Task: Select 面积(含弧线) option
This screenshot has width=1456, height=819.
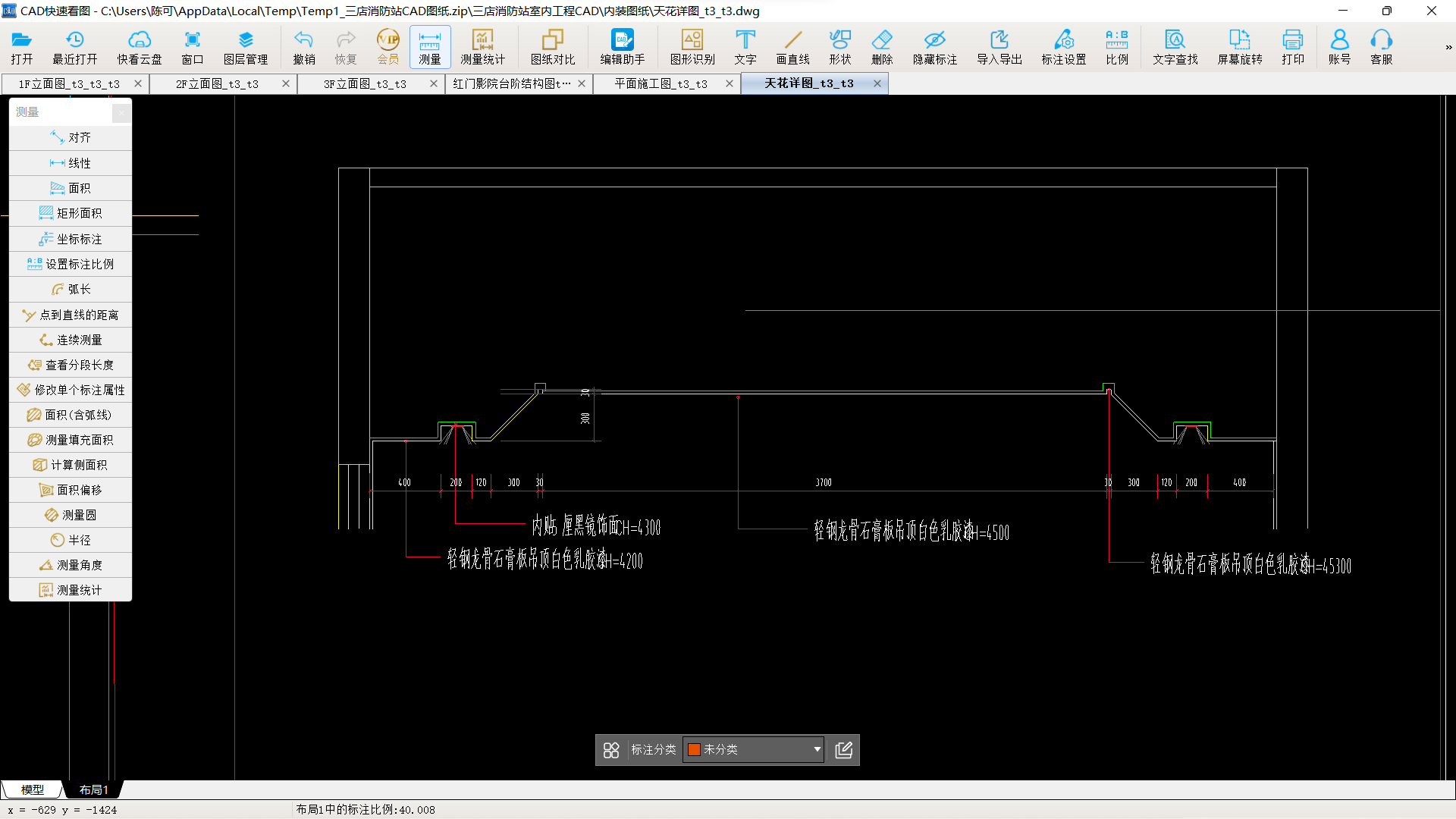Action: pos(71,415)
